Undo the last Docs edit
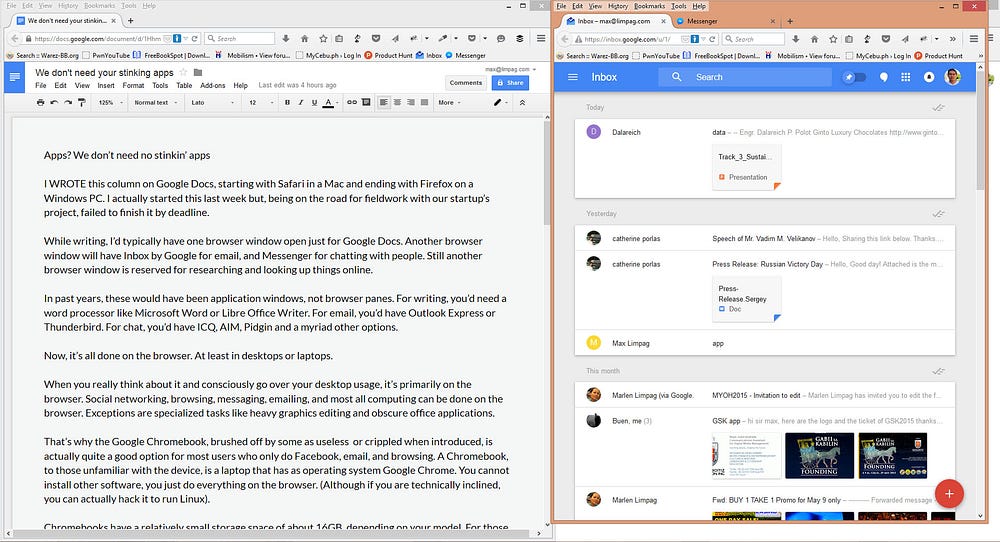 point(54,102)
